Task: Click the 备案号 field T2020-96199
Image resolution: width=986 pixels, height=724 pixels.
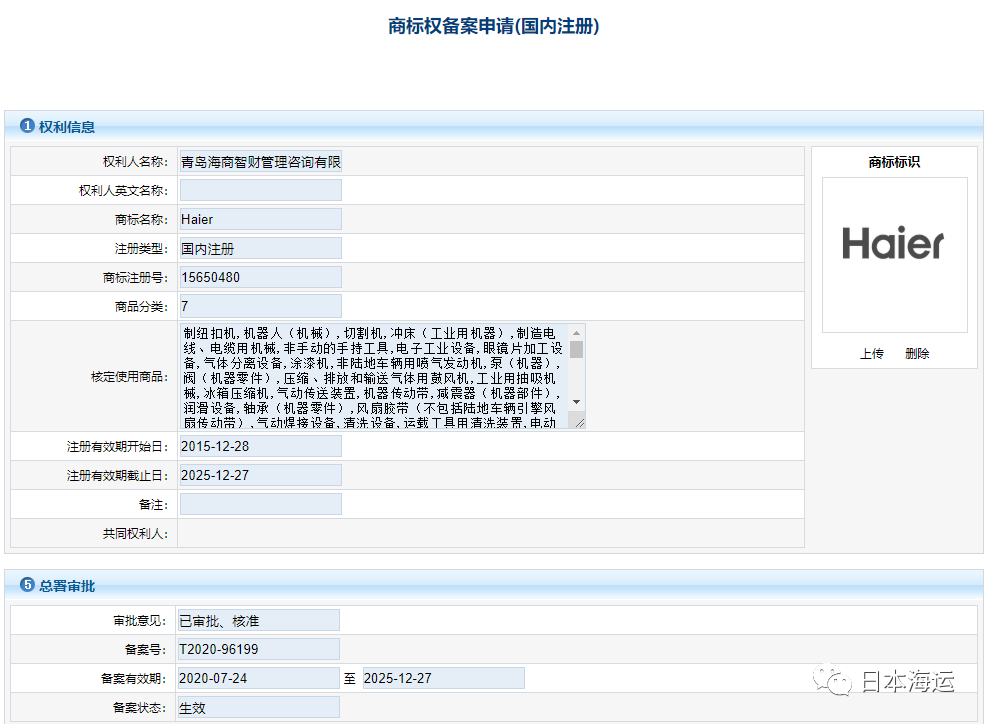Action: pos(258,649)
